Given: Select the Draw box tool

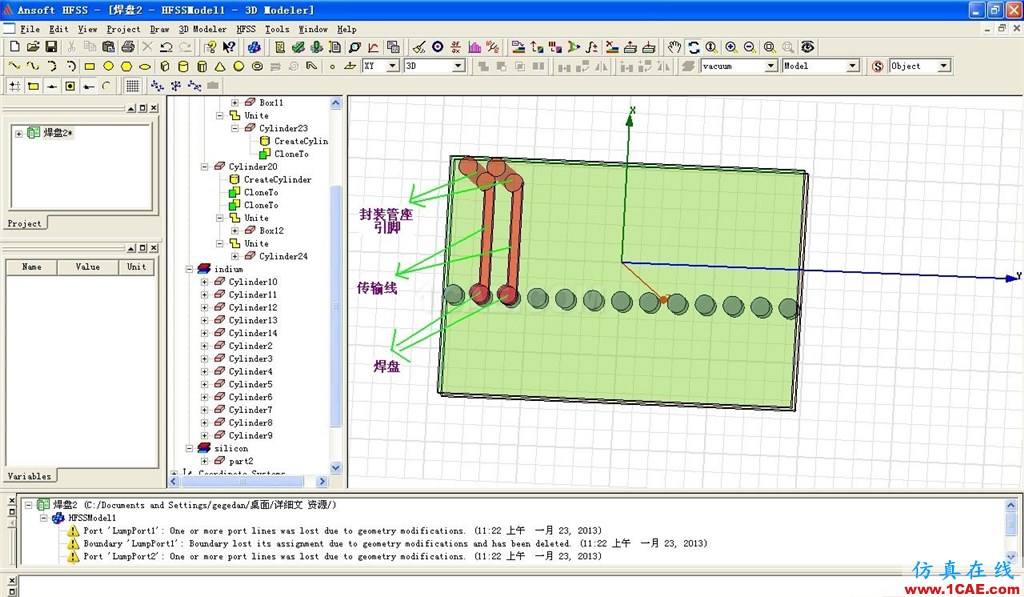Looking at the screenshot, I should [x=165, y=66].
